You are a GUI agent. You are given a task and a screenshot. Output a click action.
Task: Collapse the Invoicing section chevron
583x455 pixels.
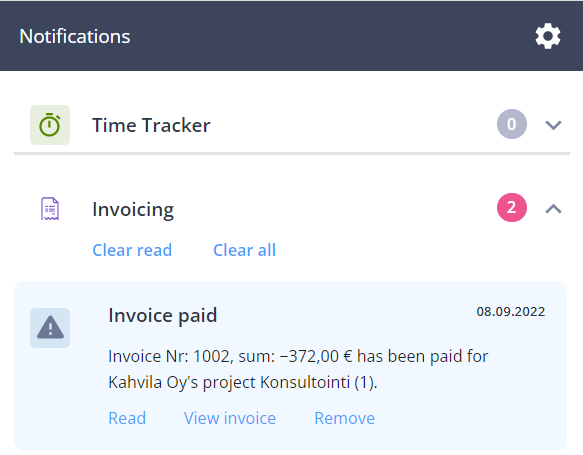[x=553, y=209]
